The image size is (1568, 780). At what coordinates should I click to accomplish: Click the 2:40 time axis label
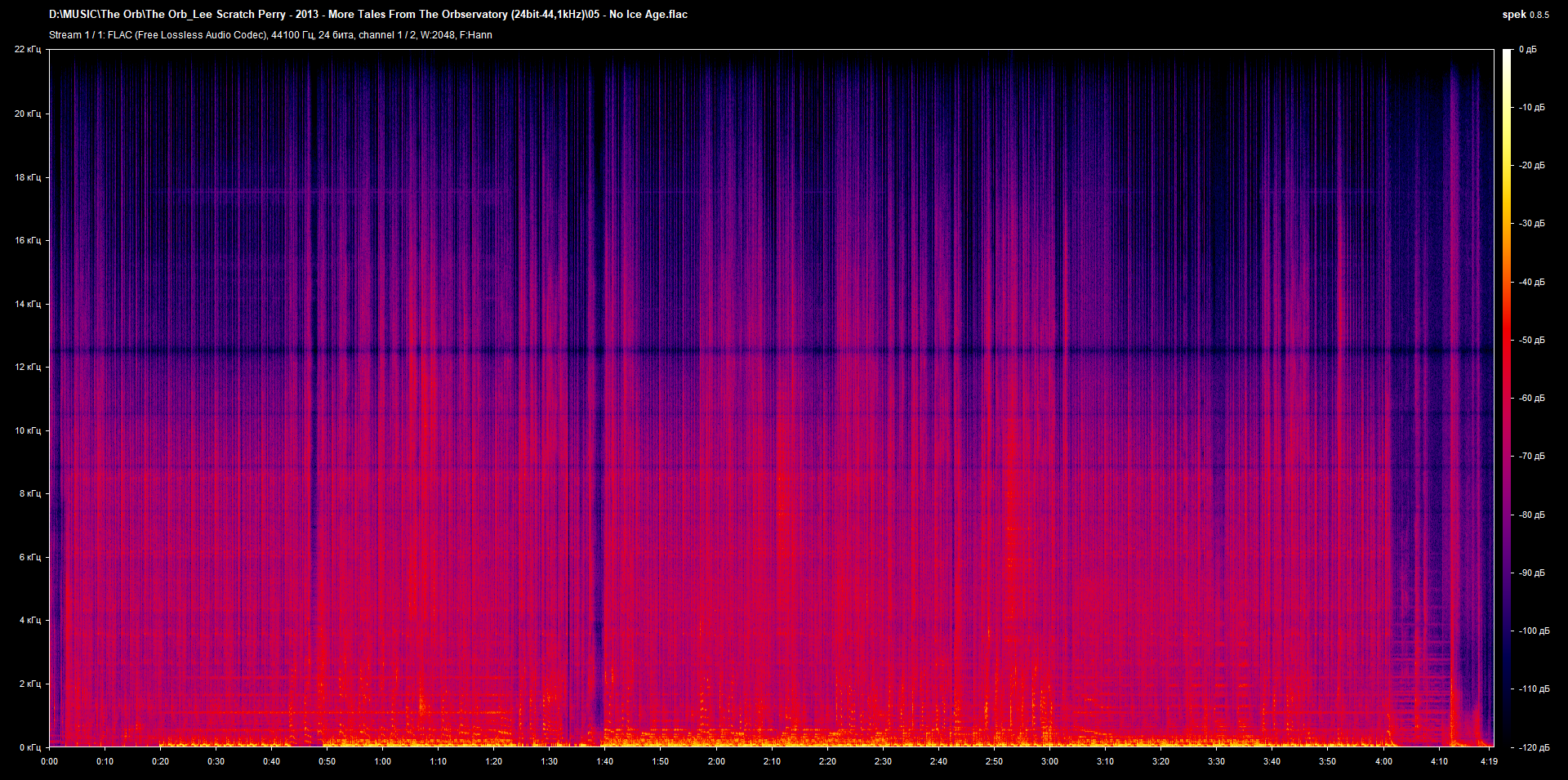(x=938, y=761)
